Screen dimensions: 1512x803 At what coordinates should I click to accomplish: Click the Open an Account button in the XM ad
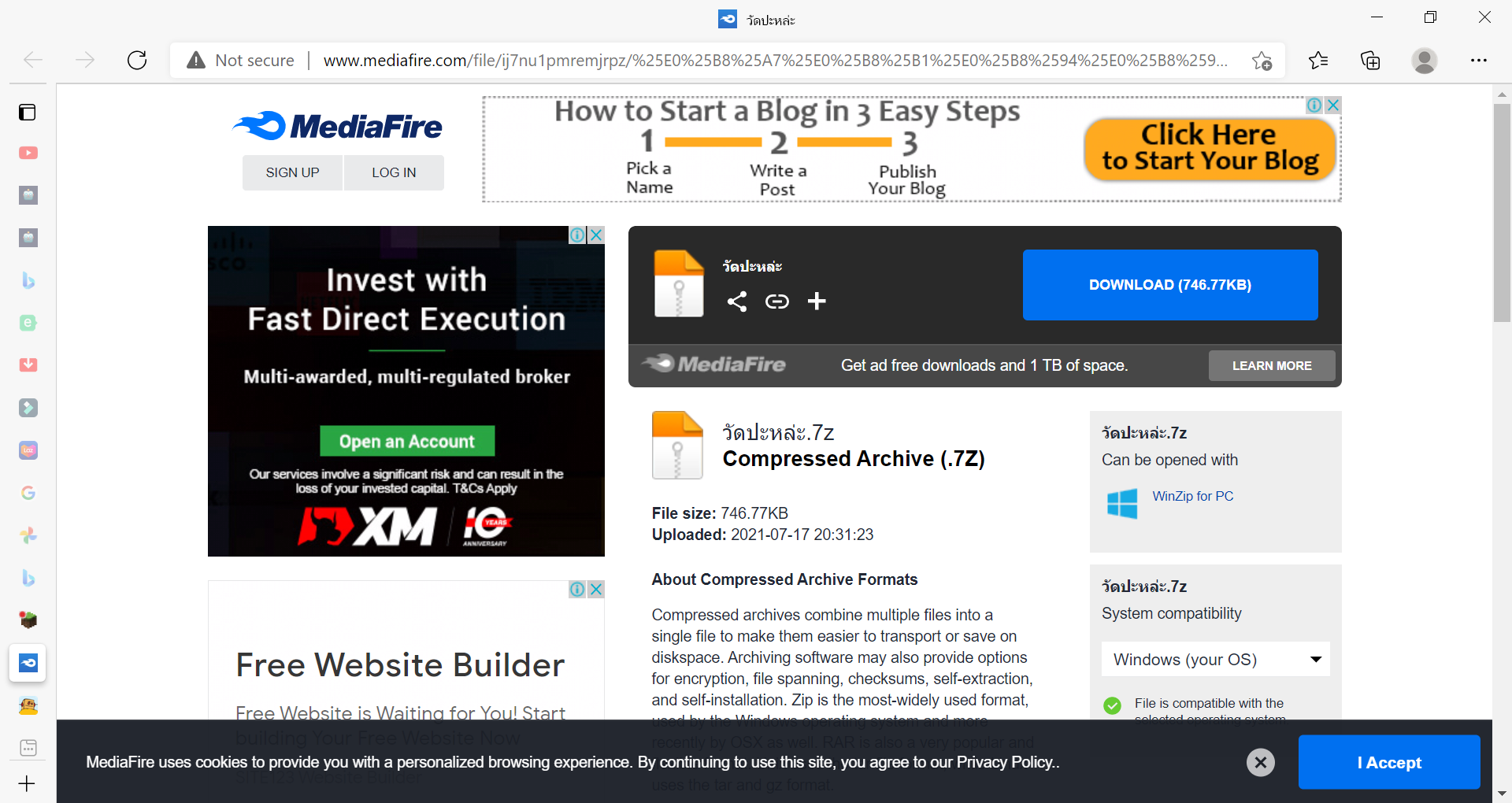tap(407, 442)
